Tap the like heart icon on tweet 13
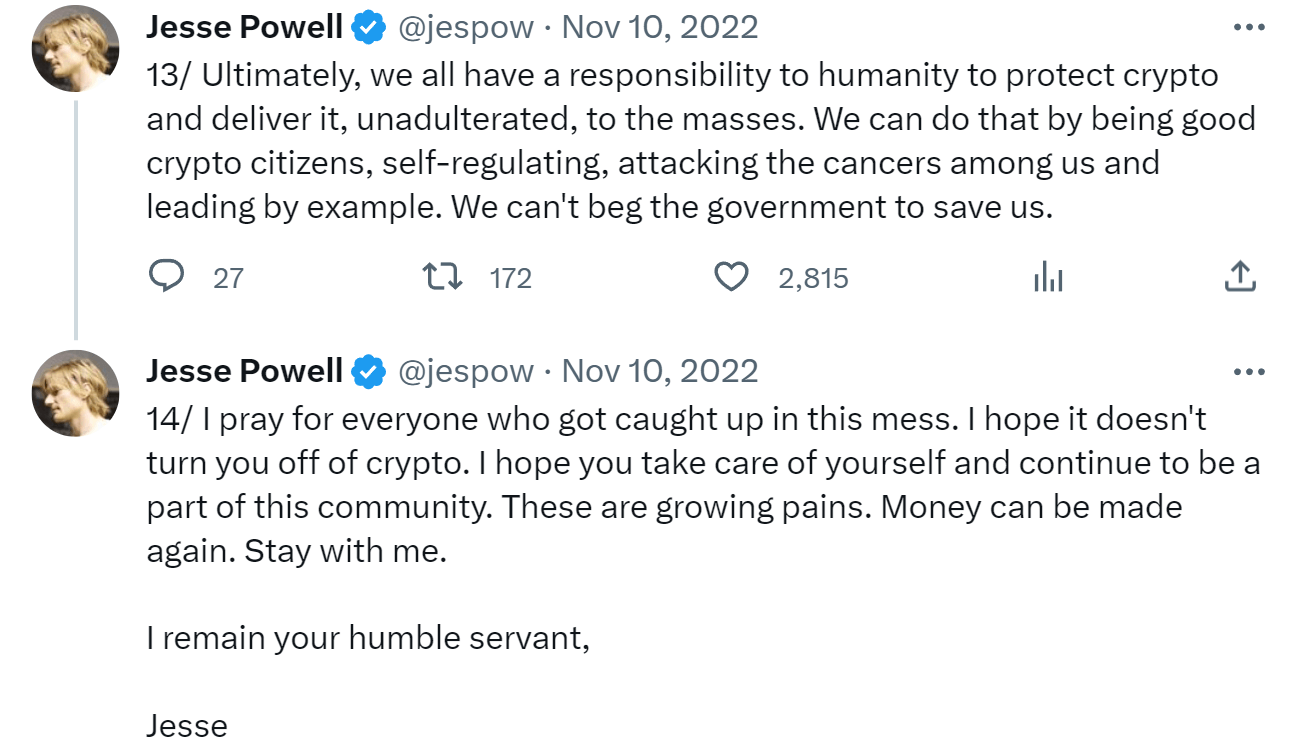 coord(731,277)
